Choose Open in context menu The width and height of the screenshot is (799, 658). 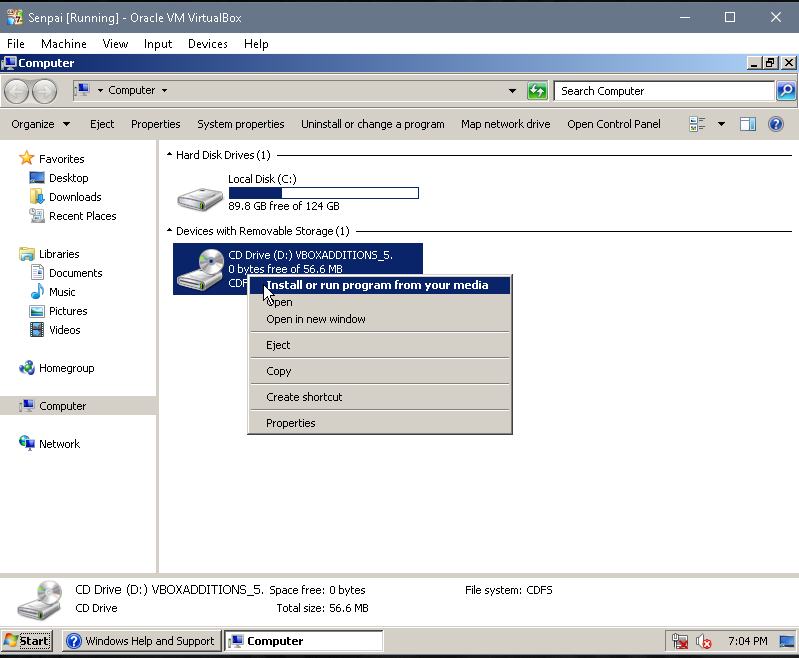pyautogui.click(x=380, y=302)
